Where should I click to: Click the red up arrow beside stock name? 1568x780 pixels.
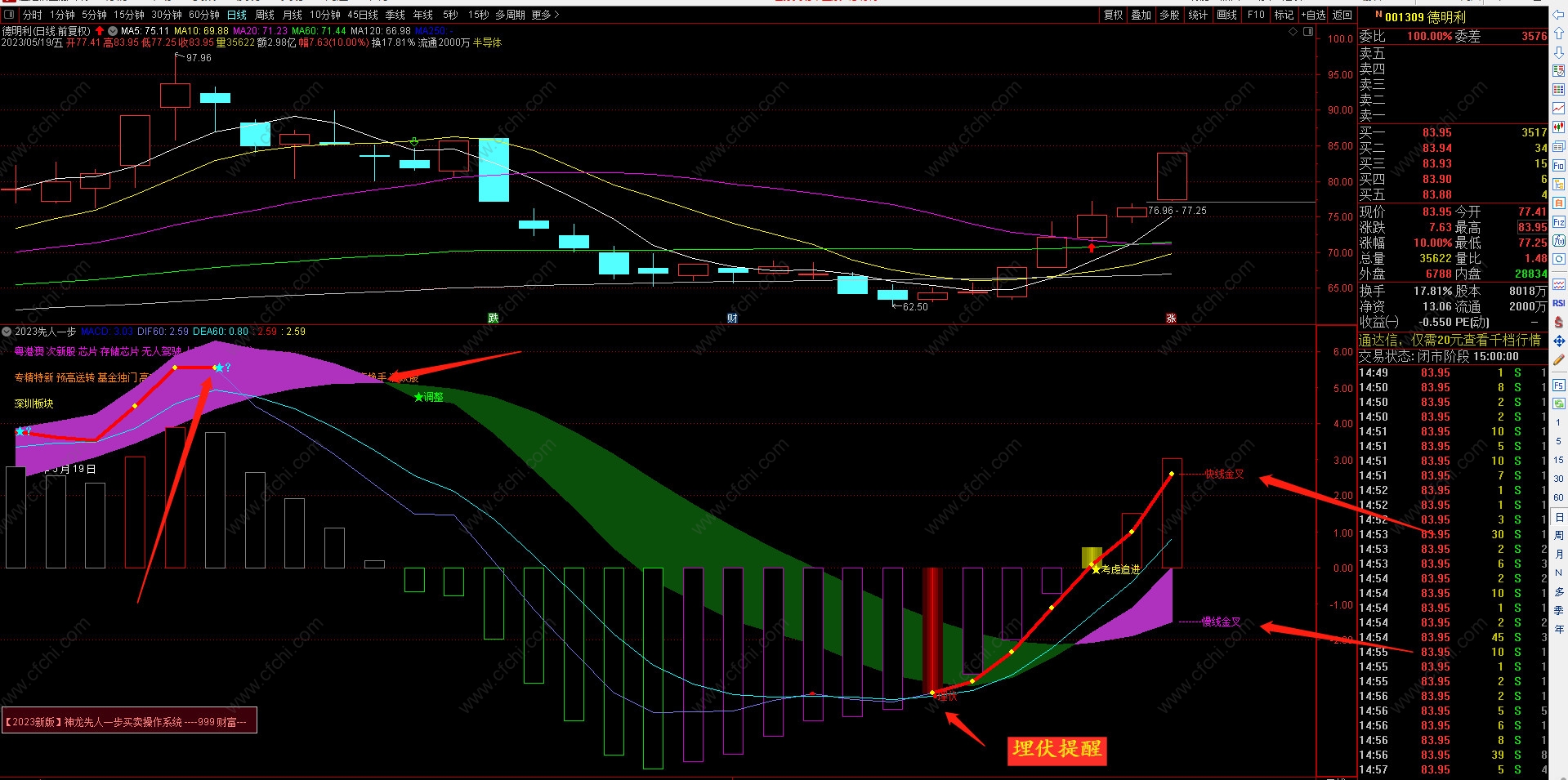(x=100, y=31)
